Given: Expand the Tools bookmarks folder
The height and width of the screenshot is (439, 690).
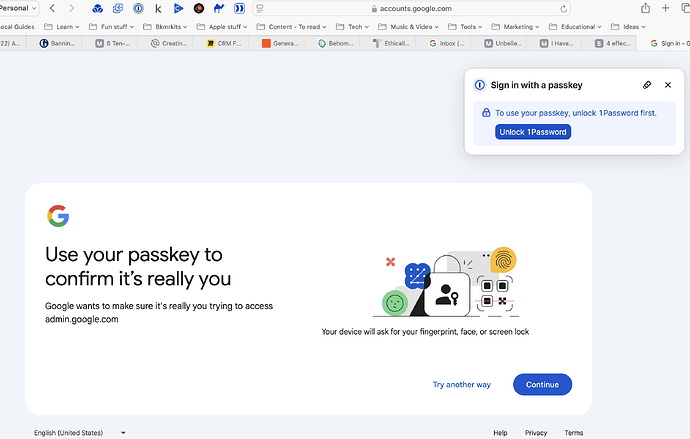Looking at the screenshot, I should tap(465, 27).
